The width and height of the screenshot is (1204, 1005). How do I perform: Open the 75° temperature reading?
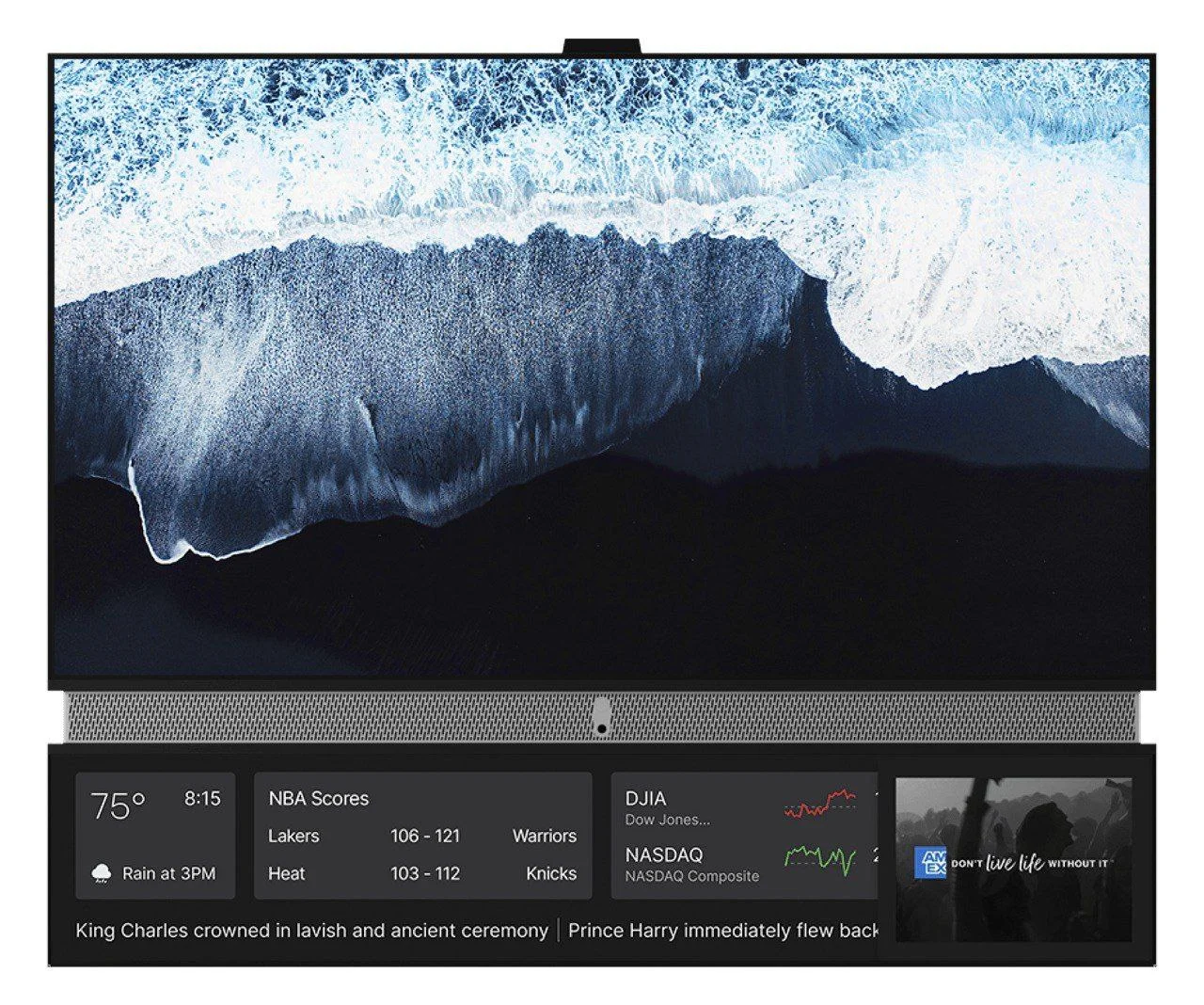click(118, 806)
